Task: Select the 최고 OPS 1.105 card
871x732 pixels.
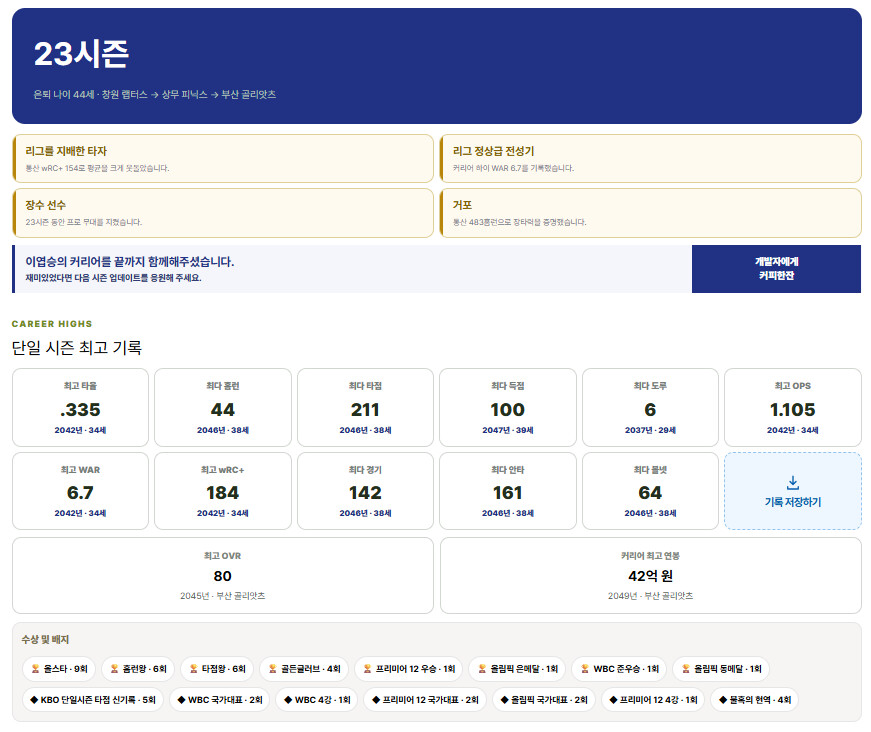Action: click(793, 407)
